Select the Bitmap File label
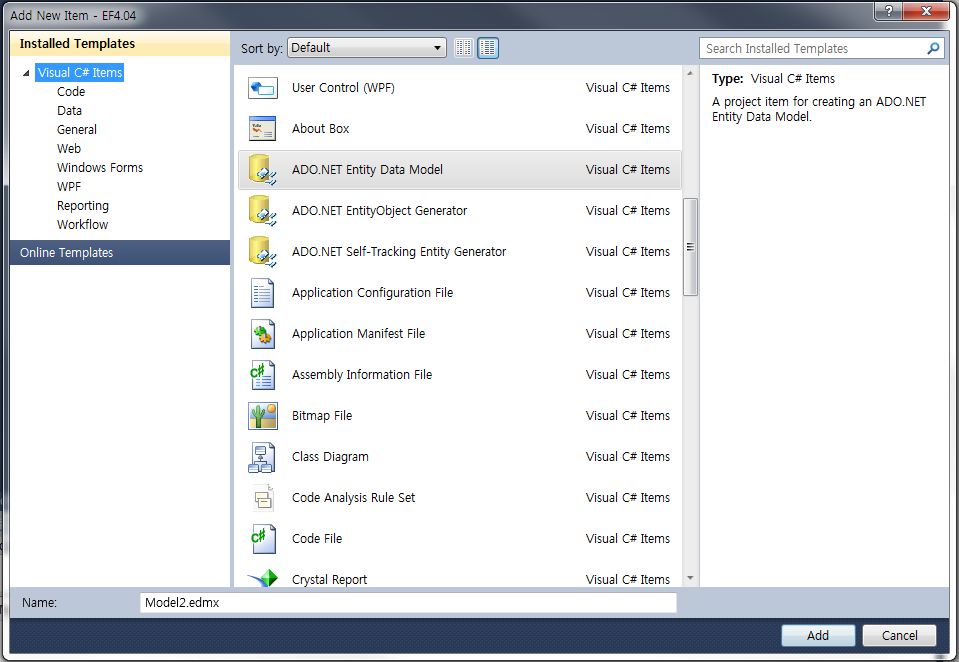959x662 pixels. tap(322, 416)
